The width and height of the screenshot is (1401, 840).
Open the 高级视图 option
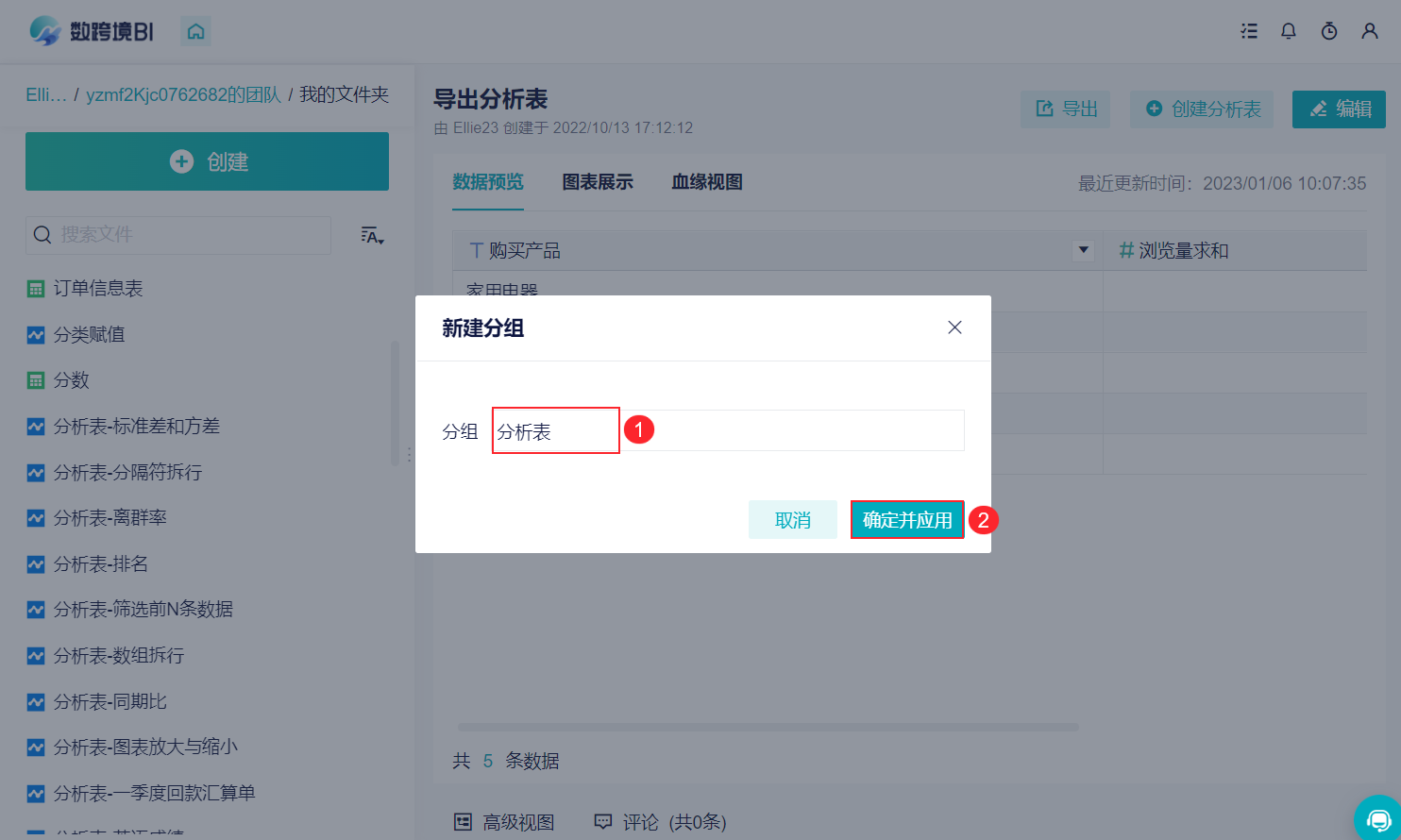(x=504, y=822)
